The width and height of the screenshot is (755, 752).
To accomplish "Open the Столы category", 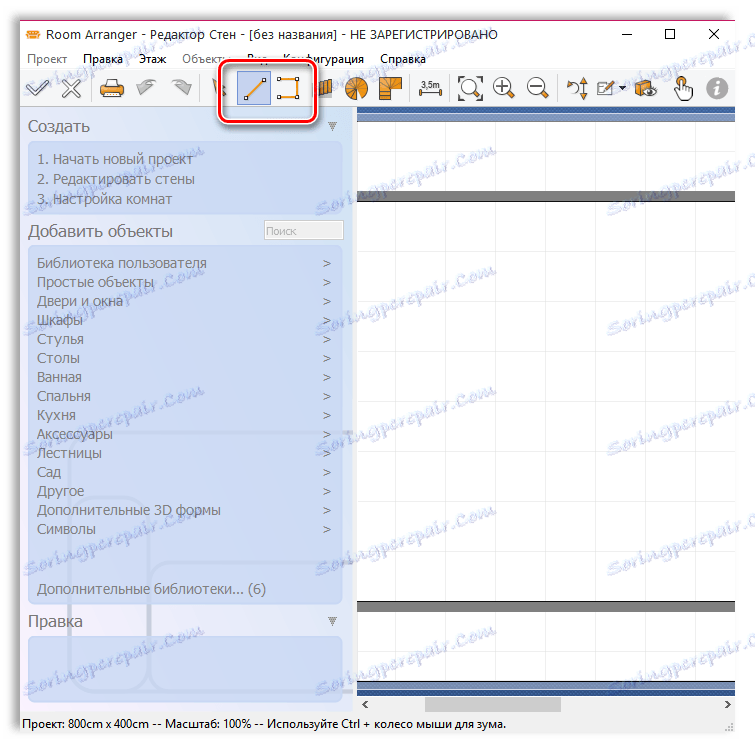I will pos(58,358).
